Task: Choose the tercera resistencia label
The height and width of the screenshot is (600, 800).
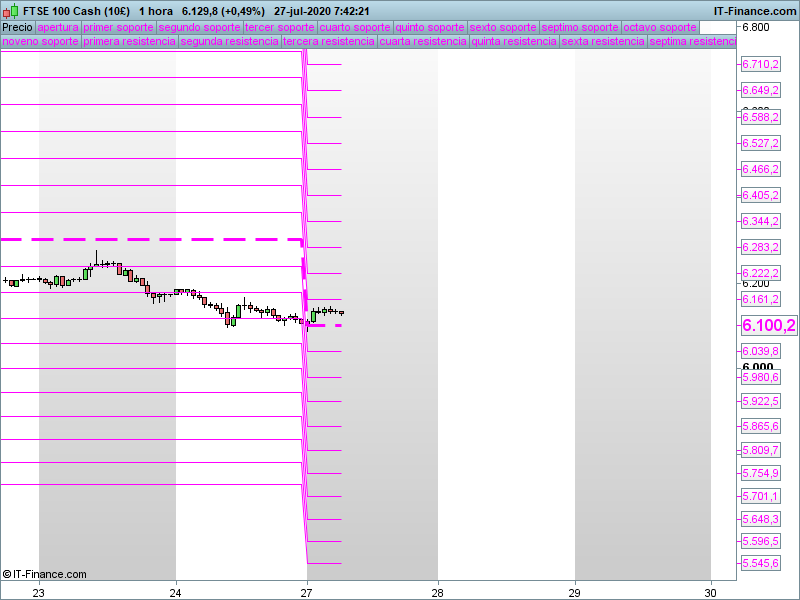Action: point(329,41)
